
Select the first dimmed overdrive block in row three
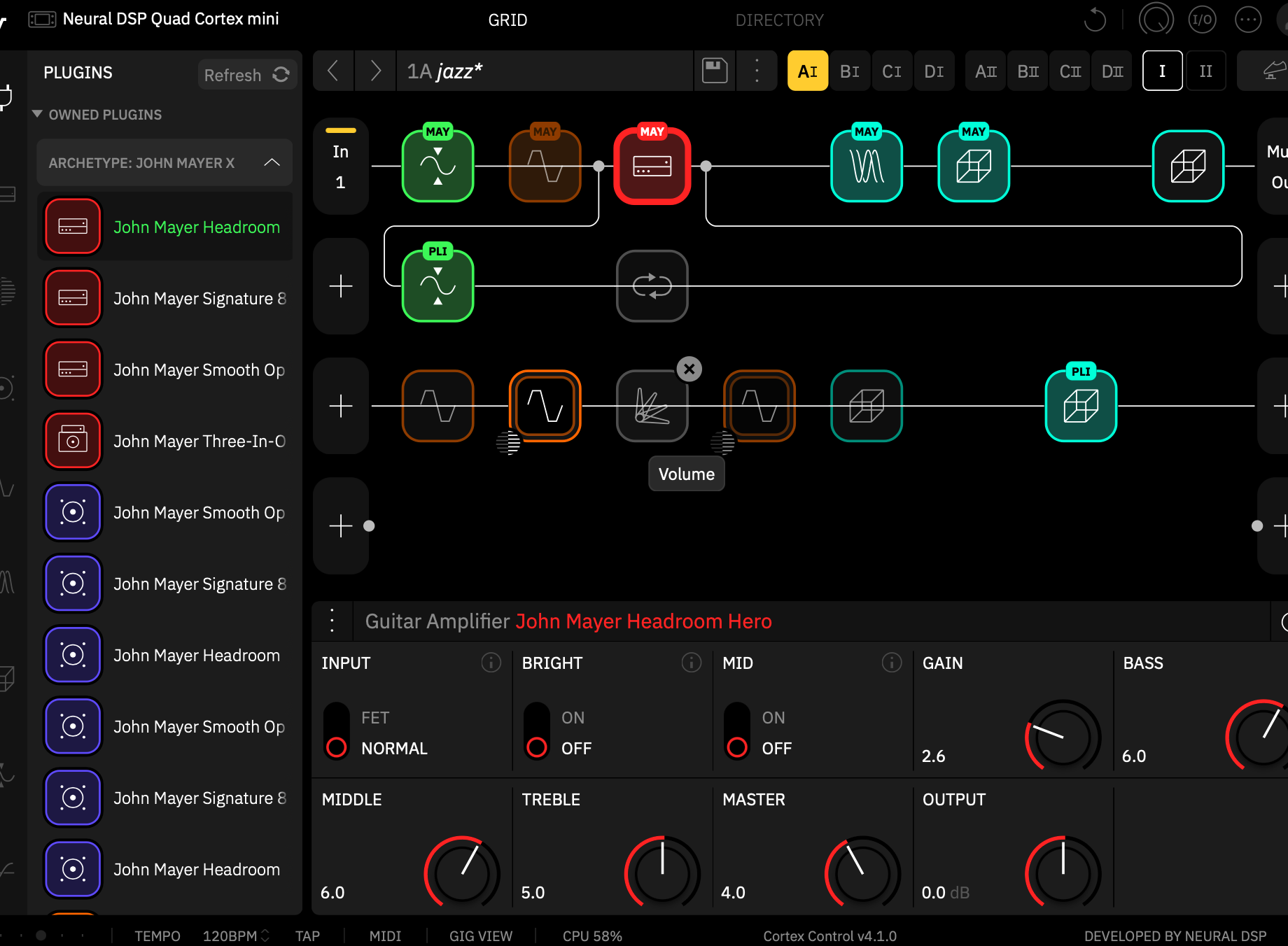pyautogui.click(x=437, y=406)
